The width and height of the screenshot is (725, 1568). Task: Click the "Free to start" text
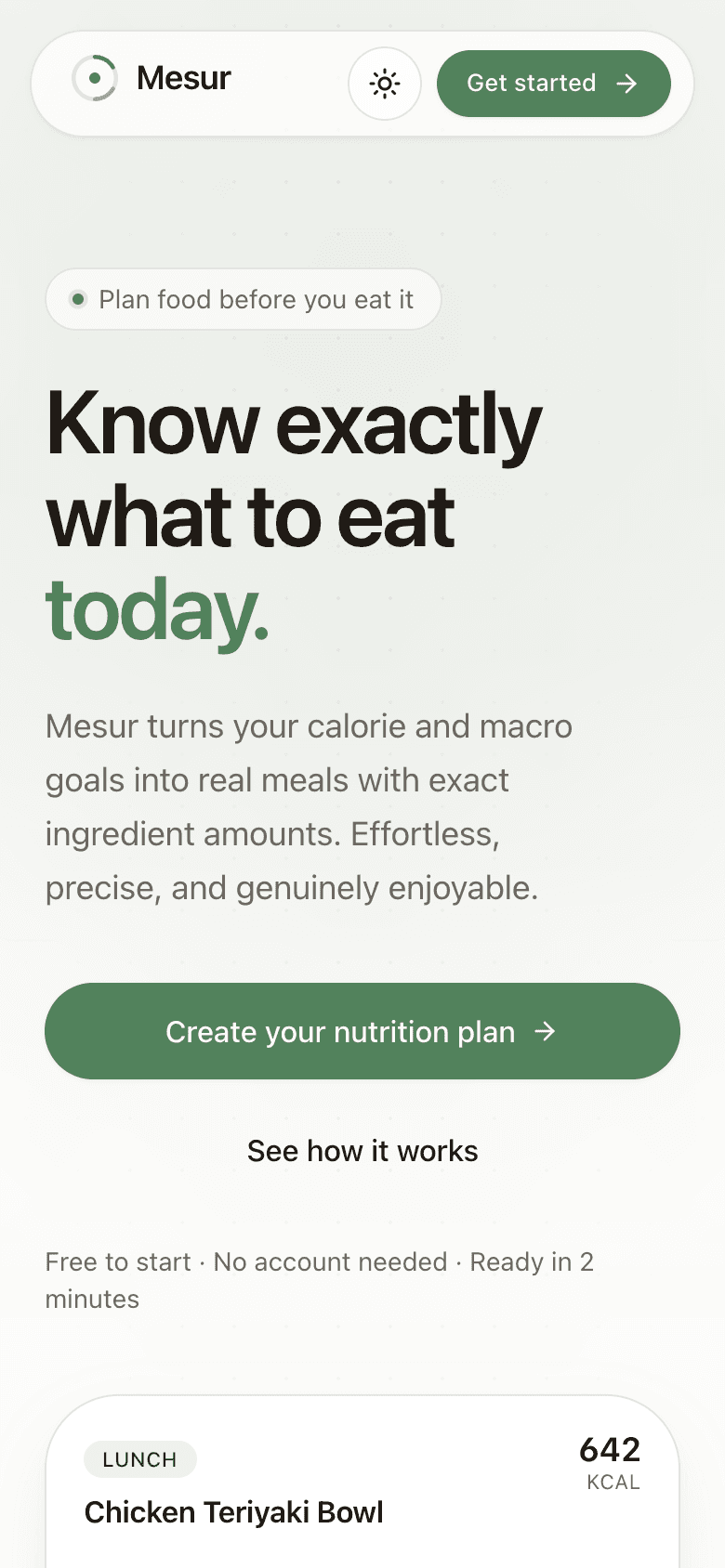(x=118, y=1261)
